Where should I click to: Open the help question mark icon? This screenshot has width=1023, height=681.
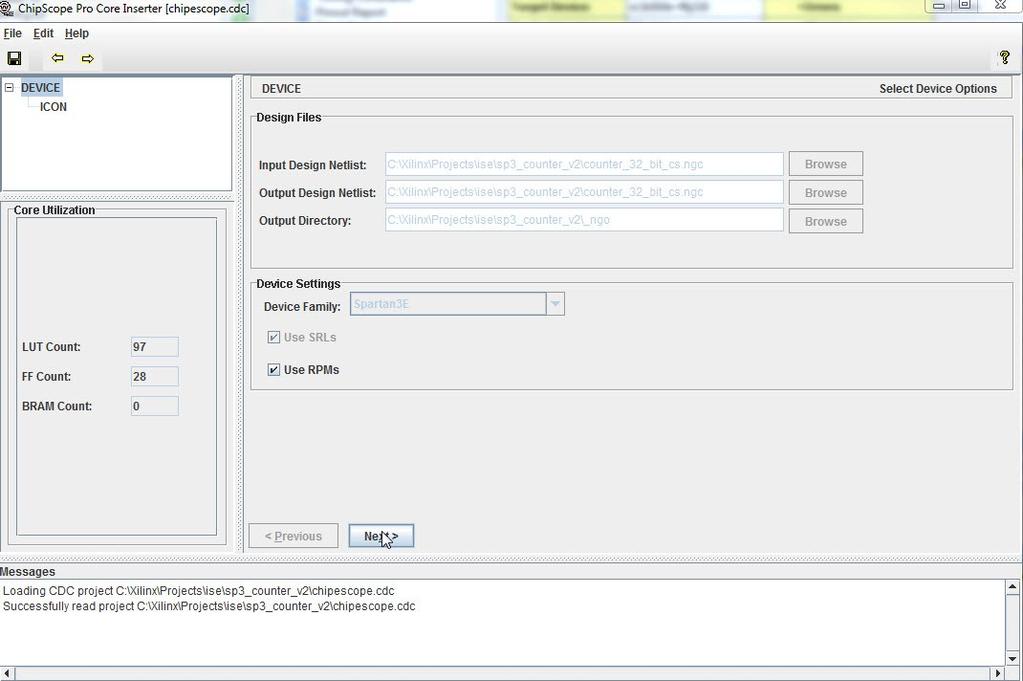pos(1004,57)
